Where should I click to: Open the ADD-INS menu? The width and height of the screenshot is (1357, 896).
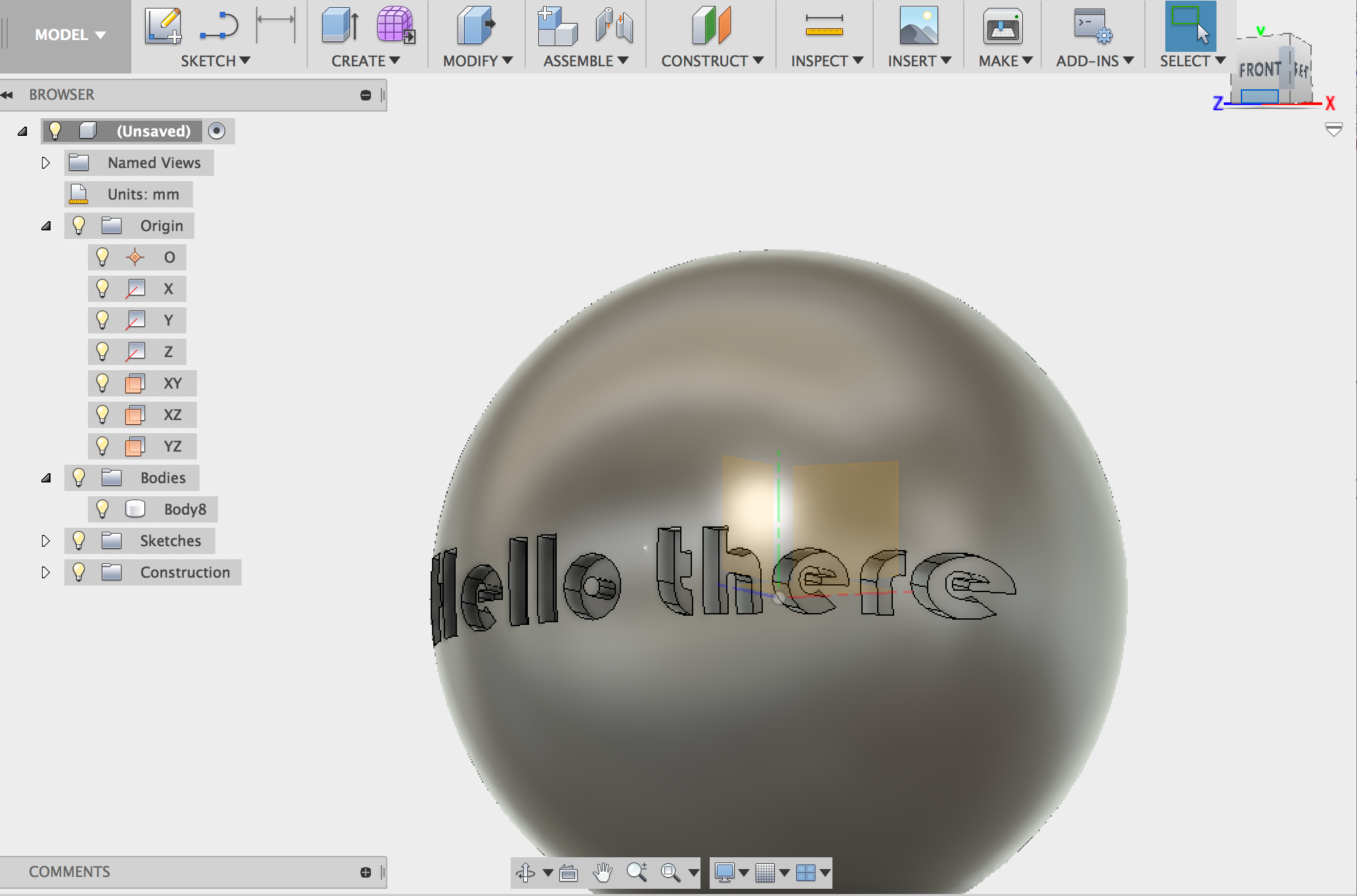point(1095,61)
